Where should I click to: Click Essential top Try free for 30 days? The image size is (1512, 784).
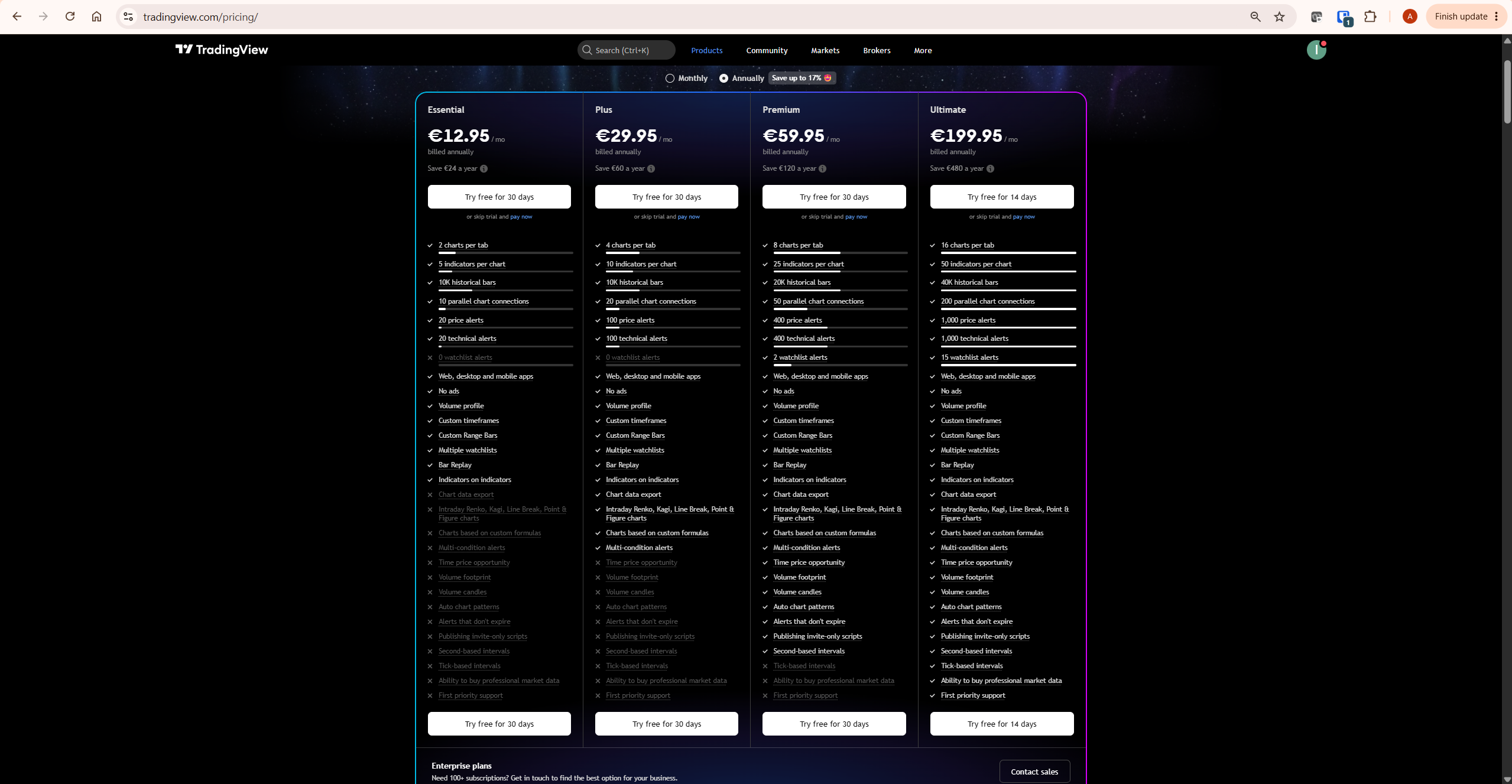[499, 197]
